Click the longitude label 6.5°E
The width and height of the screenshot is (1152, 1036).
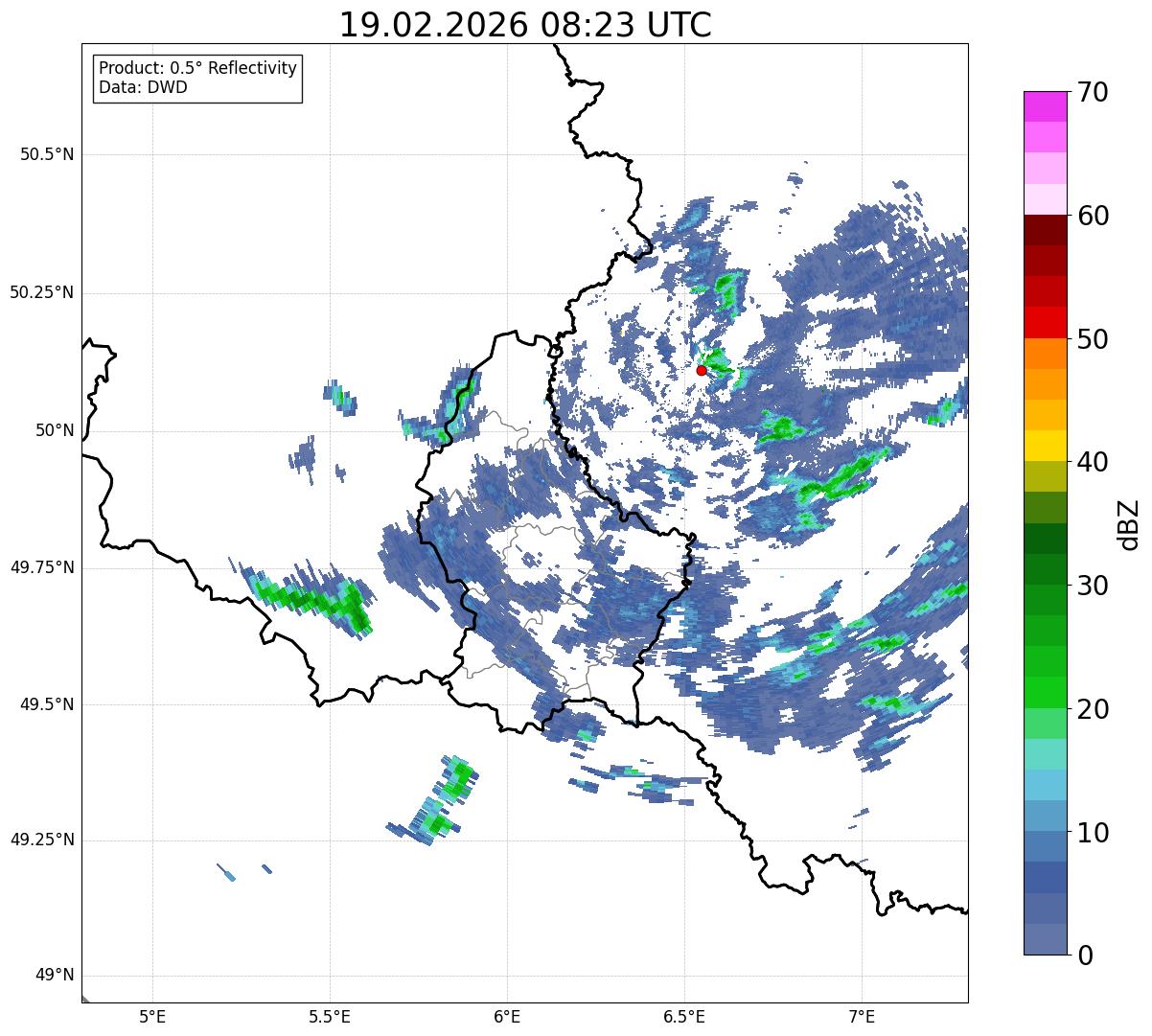click(684, 1016)
